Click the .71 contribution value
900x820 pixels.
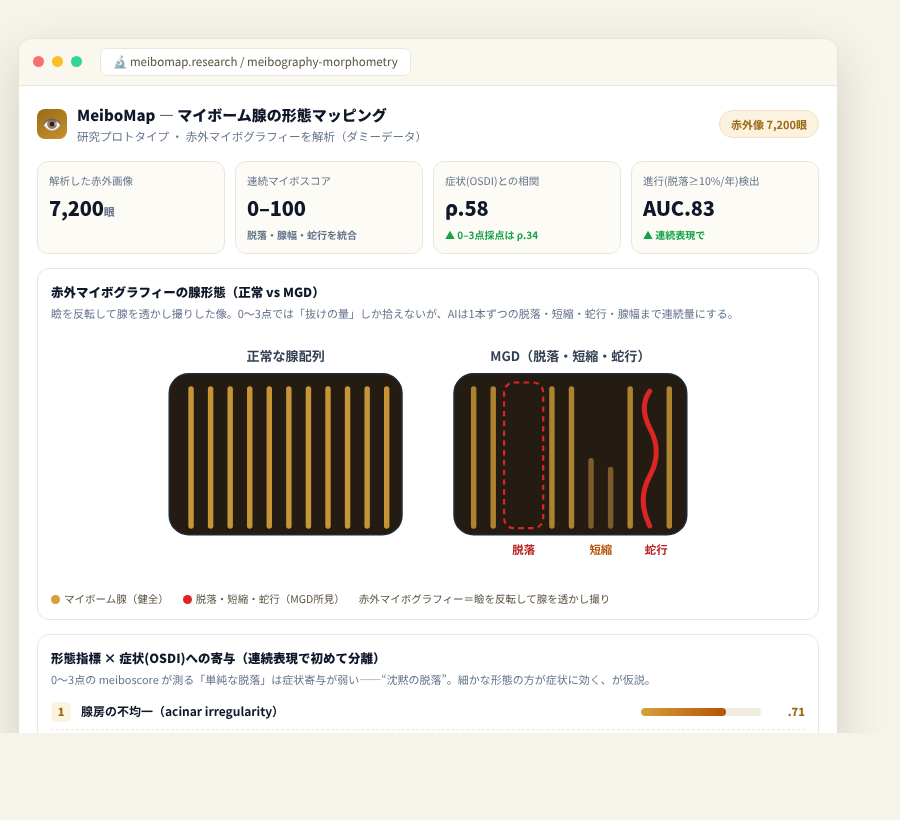(x=796, y=712)
